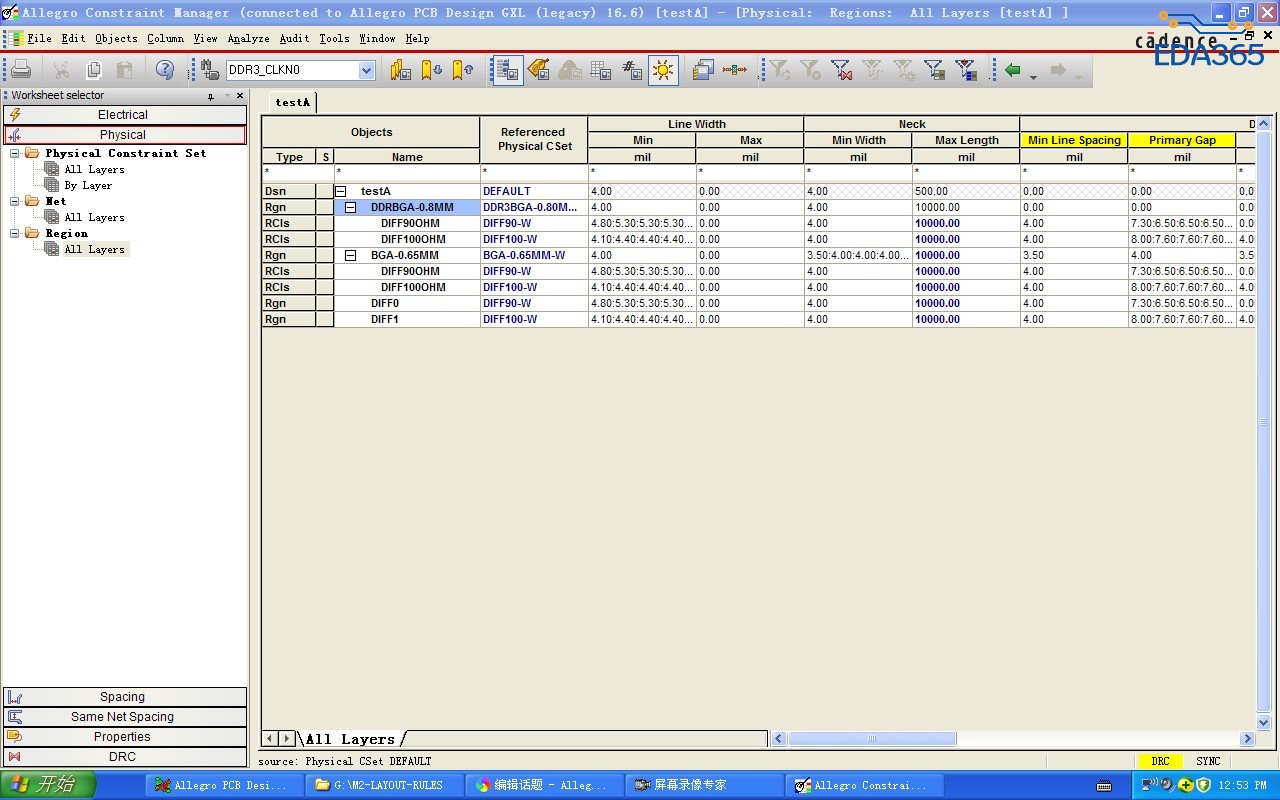Open Help via the question mark icon
The height and width of the screenshot is (800, 1280).
165,70
